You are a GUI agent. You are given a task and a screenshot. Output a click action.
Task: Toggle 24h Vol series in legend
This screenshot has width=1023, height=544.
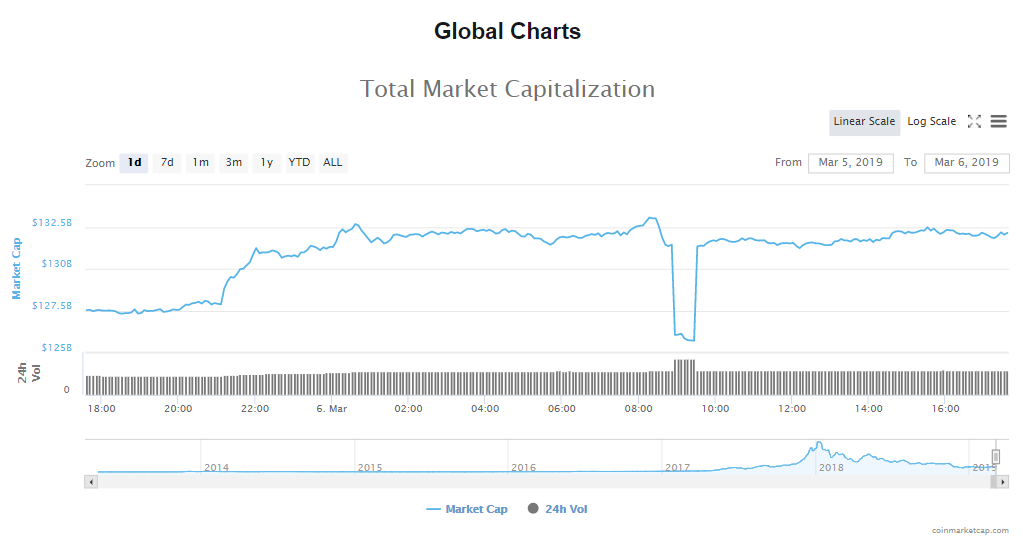558,509
